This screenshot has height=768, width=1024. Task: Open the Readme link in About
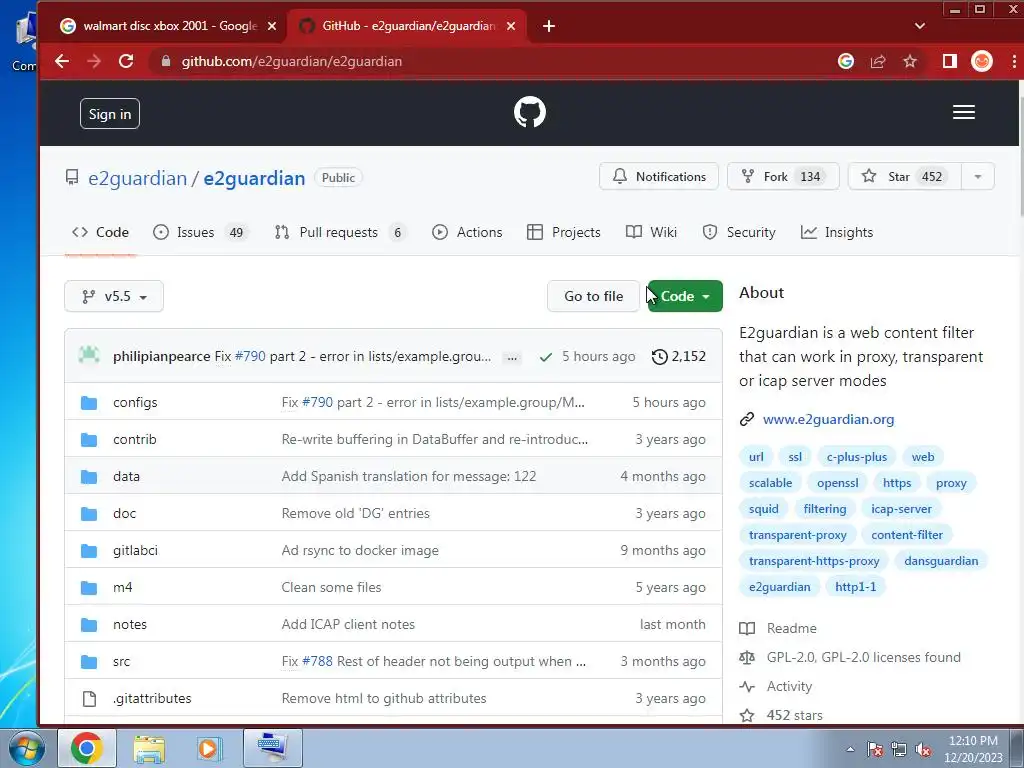pos(791,628)
